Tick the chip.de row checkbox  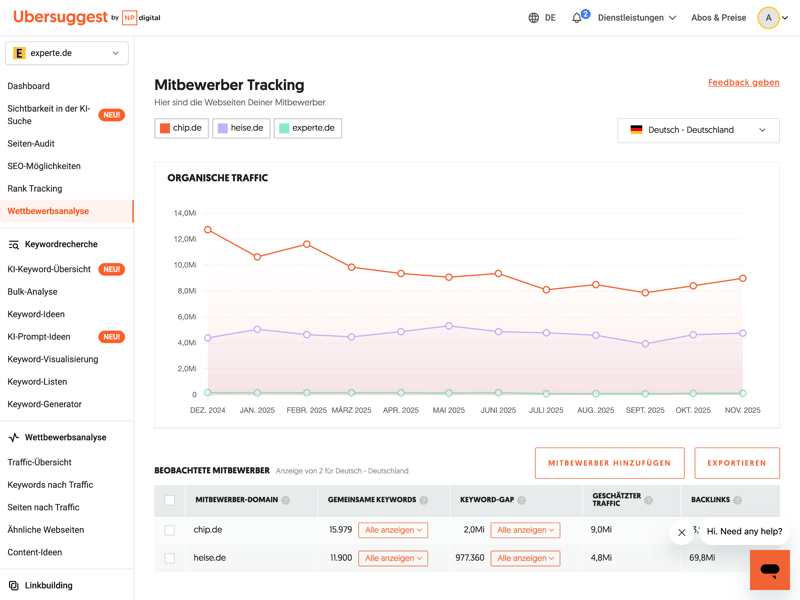[170, 530]
